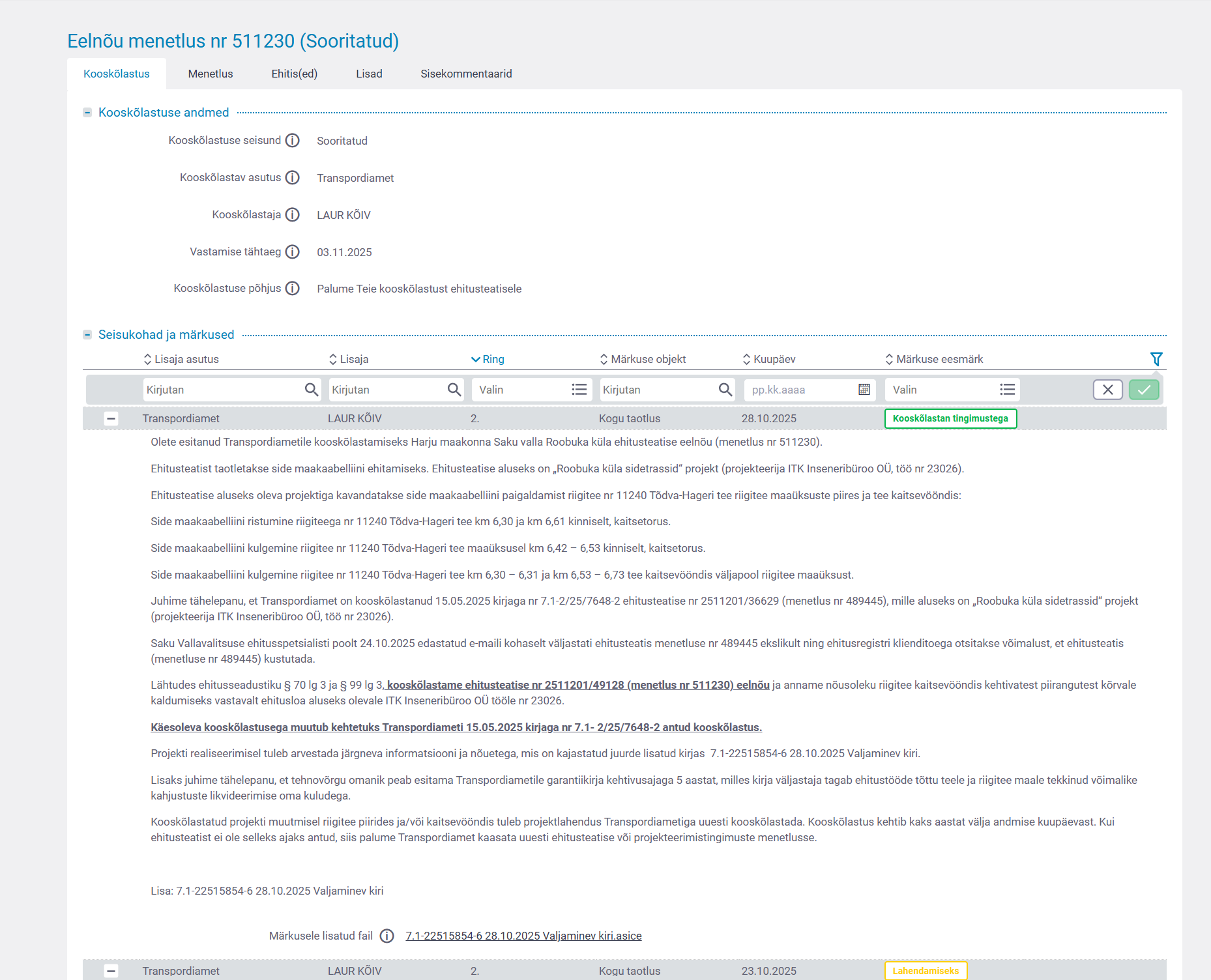Click info icon next to Kooskõlastuse seisund
Viewport: 1211px width, 980px height.
pyautogui.click(x=293, y=141)
